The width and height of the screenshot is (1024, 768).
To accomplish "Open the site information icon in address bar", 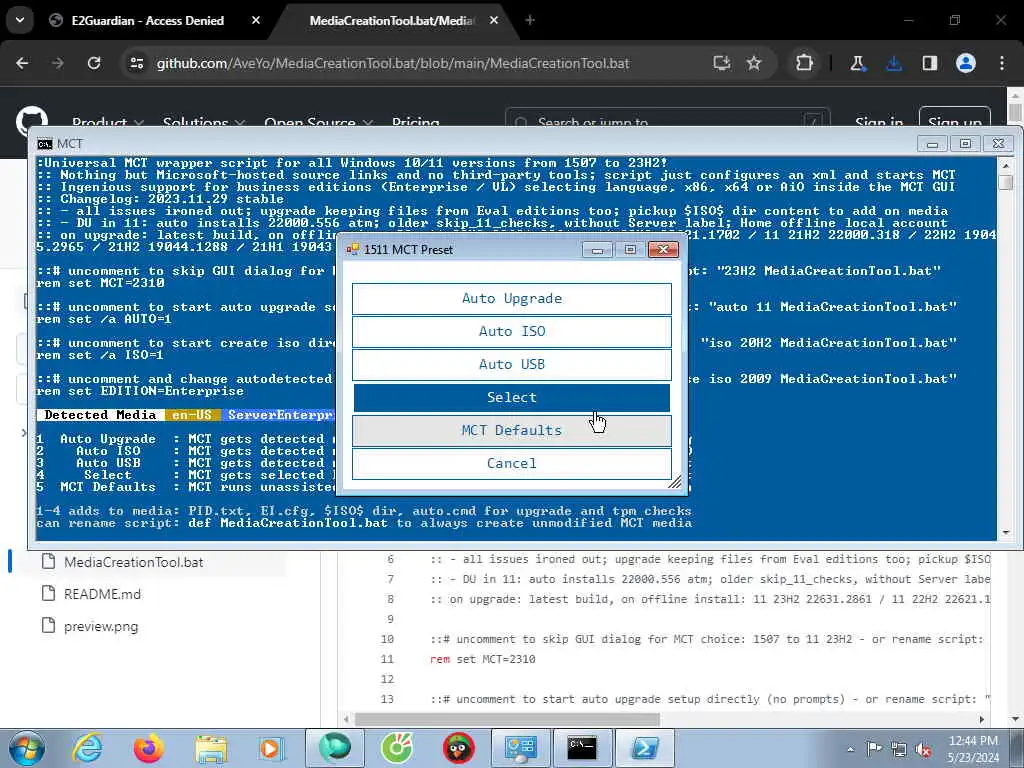I will (x=137, y=63).
